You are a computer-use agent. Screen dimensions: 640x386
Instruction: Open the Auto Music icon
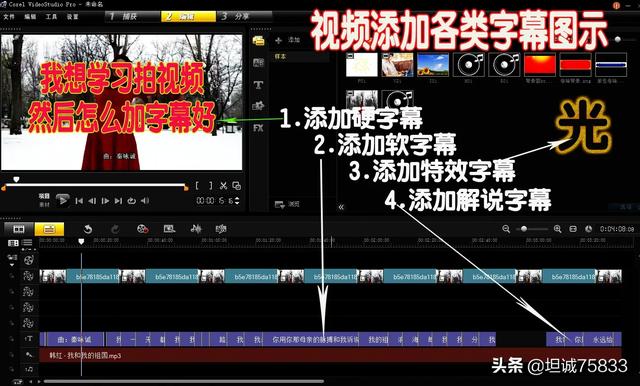click(221, 229)
